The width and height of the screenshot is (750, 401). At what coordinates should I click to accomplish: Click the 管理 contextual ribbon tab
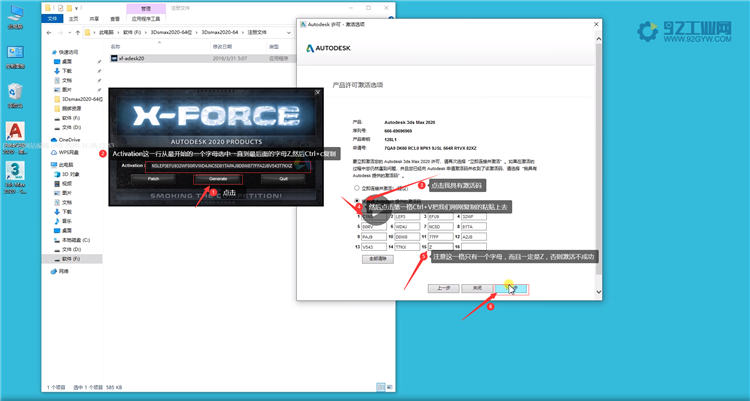pos(146,9)
